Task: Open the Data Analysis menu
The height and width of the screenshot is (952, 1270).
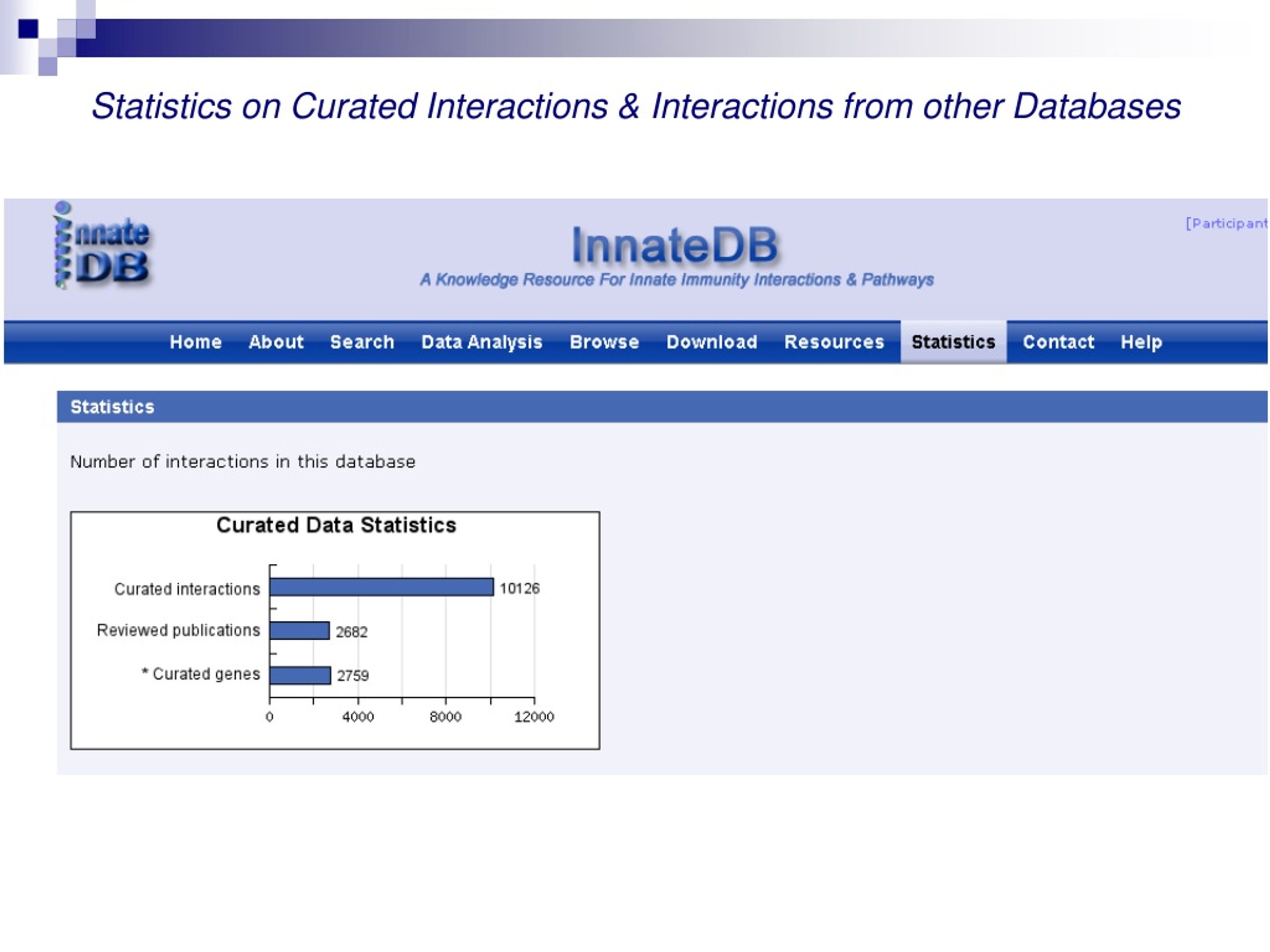Action: (x=482, y=342)
